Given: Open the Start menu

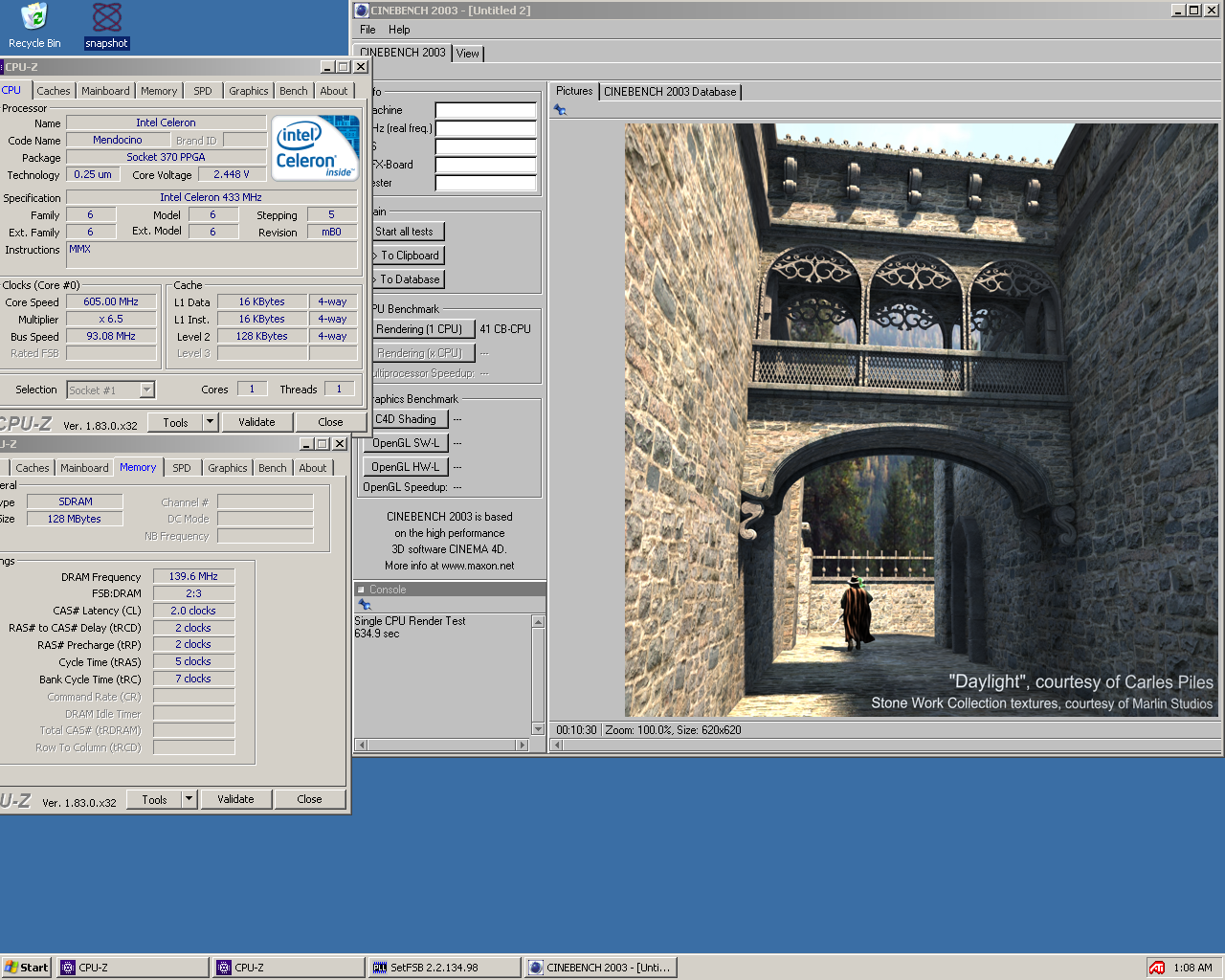Looking at the screenshot, I should pyautogui.click(x=26, y=968).
